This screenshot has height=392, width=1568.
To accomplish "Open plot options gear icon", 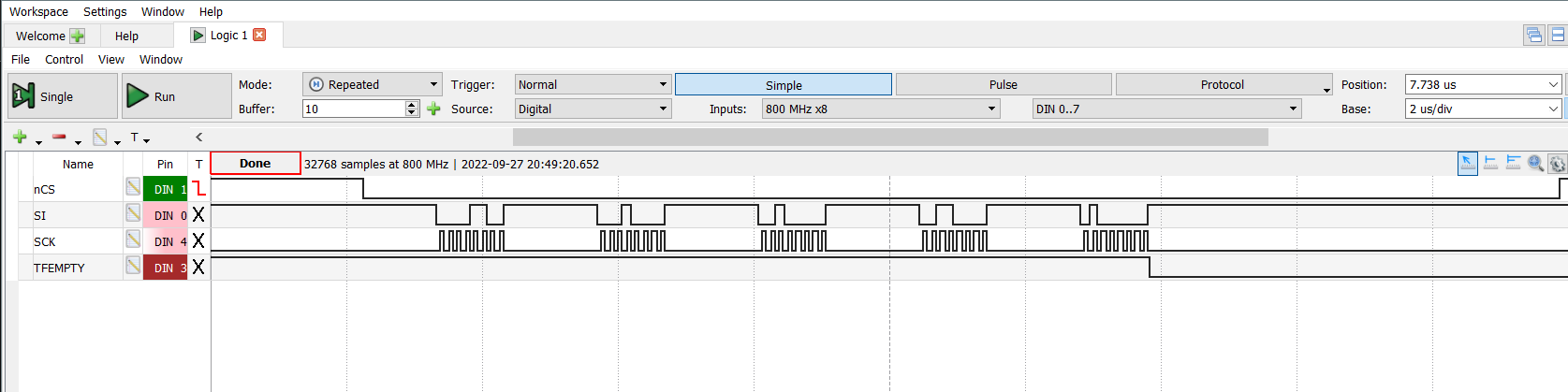I will tap(1558, 164).
